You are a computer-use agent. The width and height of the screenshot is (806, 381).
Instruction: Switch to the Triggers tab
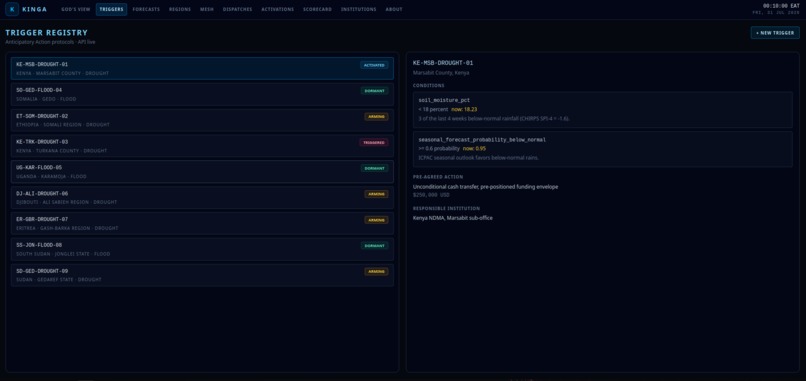coord(112,9)
